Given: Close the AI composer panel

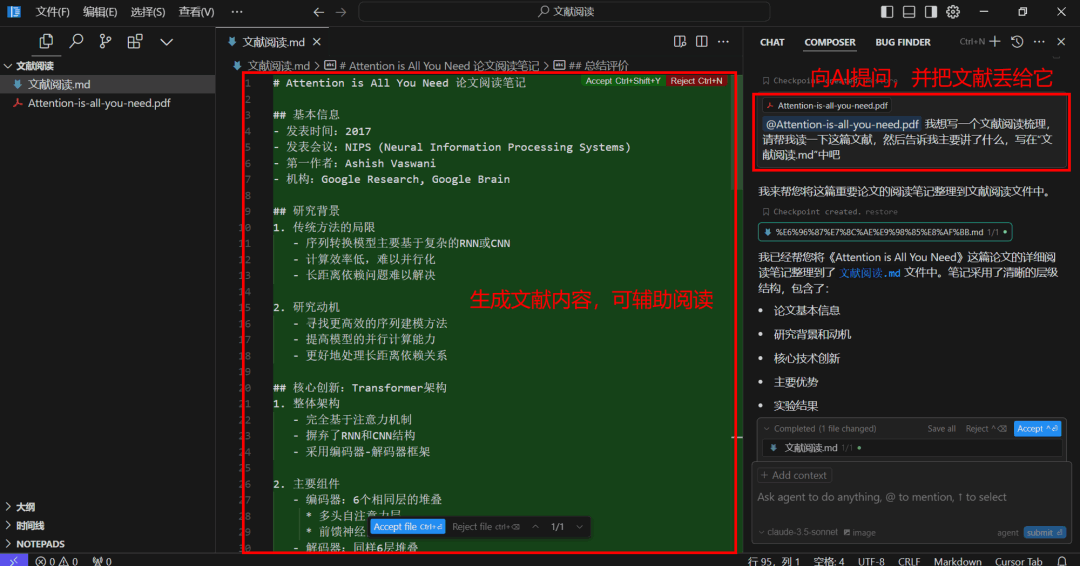Looking at the screenshot, I should (x=1061, y=42).
